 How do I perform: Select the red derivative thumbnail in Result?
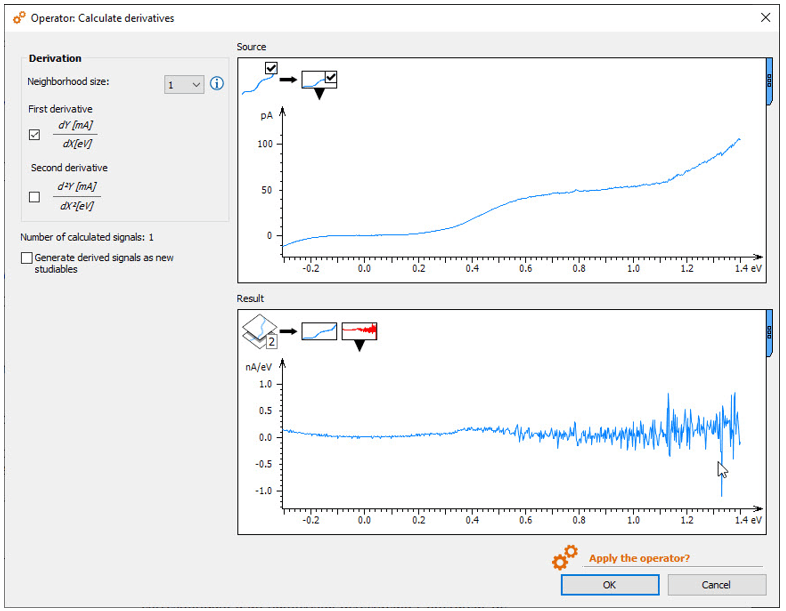359,331
